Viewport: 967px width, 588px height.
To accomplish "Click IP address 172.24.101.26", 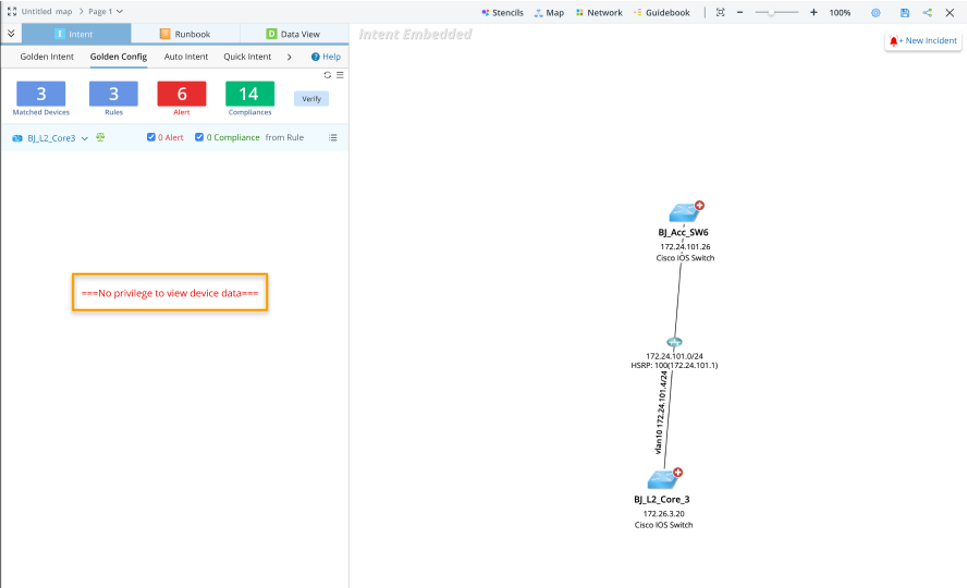I will tap(685, 247).
